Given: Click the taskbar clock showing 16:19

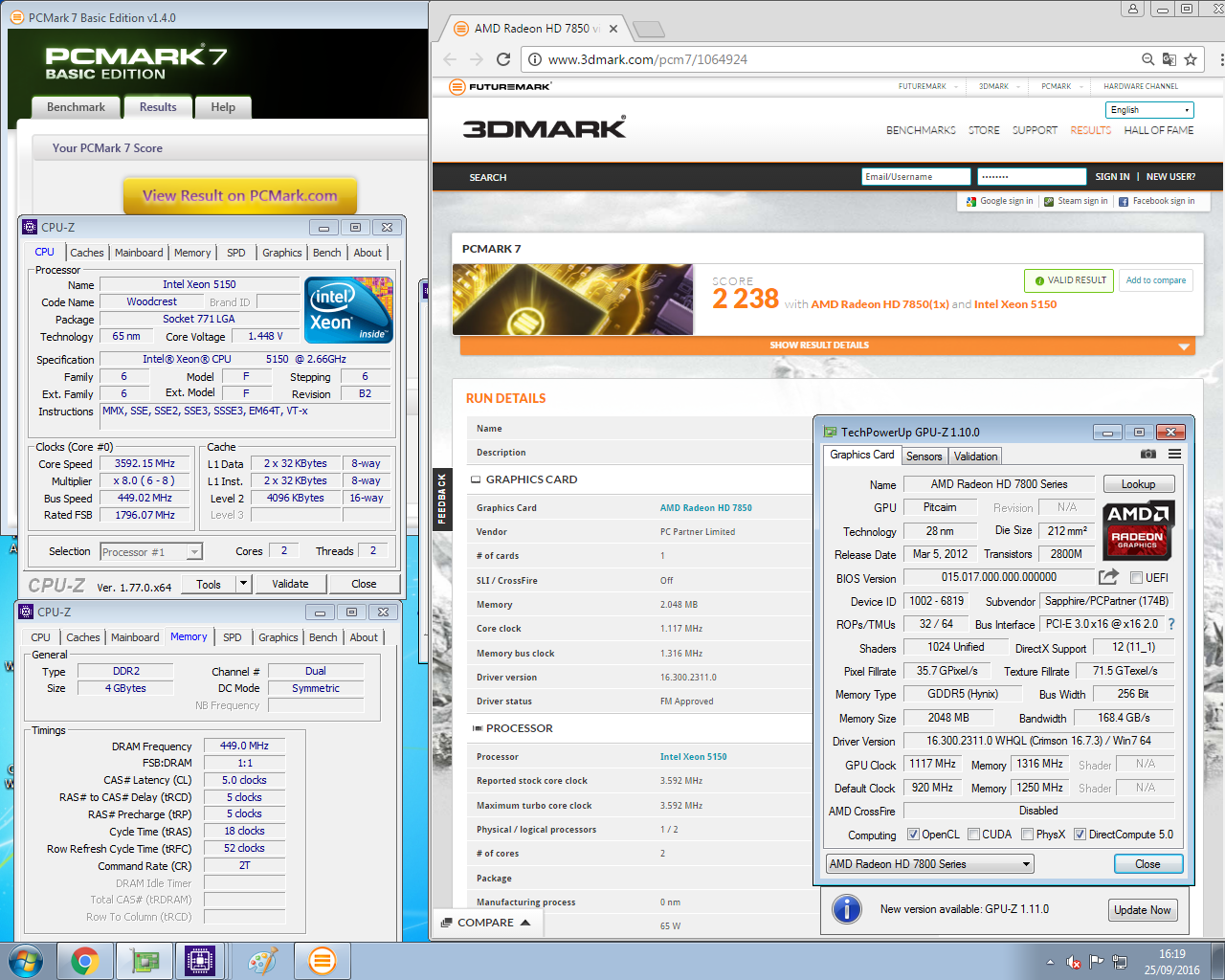Looking at the screenshot, I should (x=1172, y=954).
